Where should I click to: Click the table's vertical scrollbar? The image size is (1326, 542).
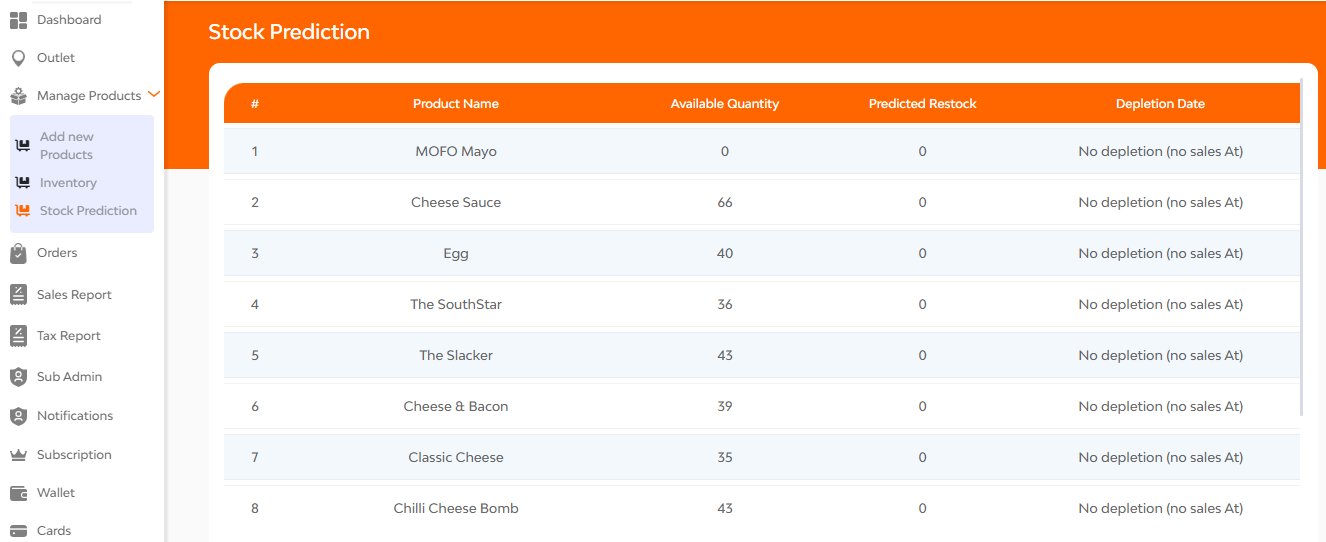pos(1302,247)
